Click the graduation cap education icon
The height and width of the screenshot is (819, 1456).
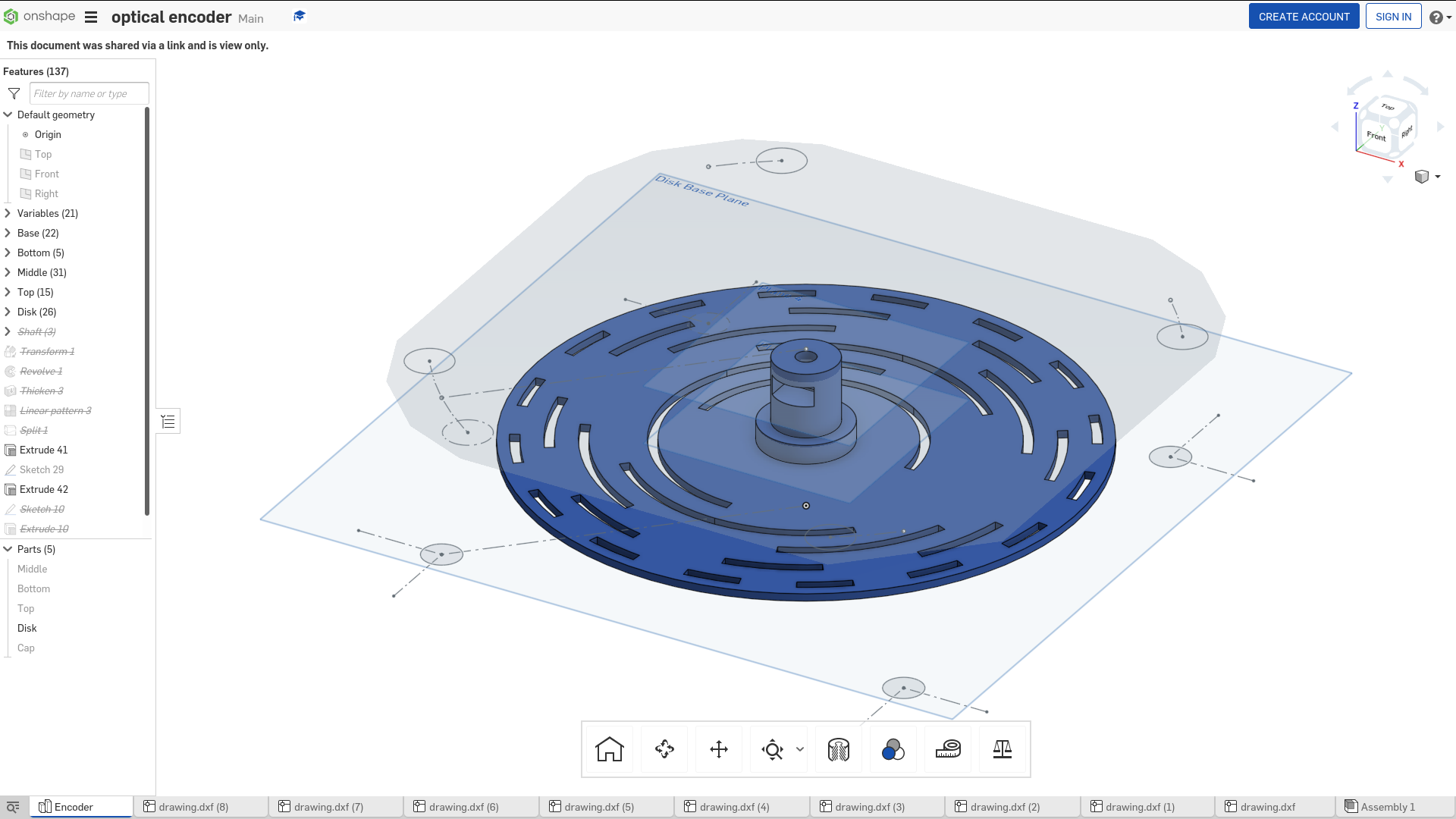300,16
